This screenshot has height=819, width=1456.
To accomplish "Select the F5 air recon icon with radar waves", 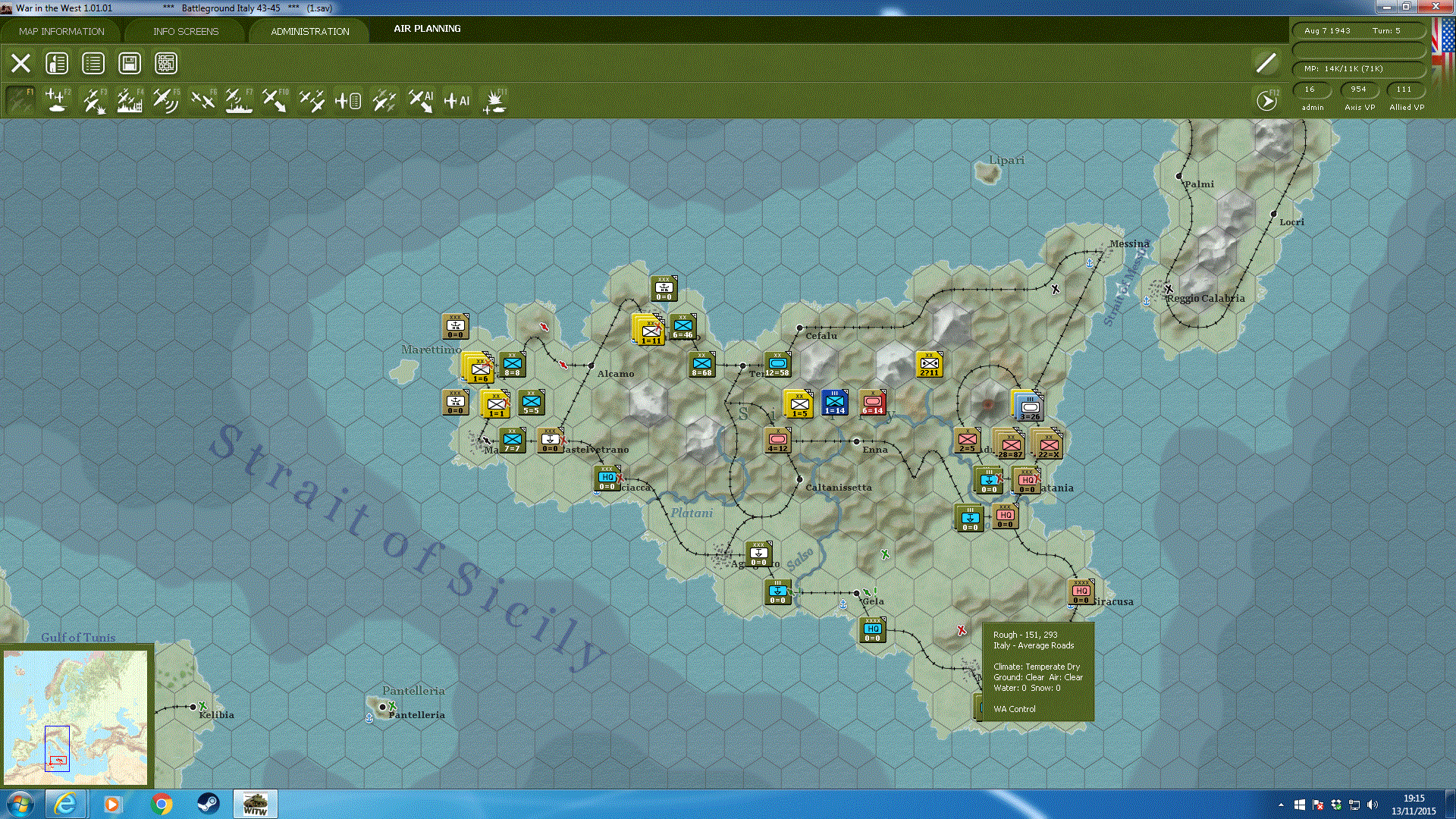I will pyautogui.click(x=166, y=100).
